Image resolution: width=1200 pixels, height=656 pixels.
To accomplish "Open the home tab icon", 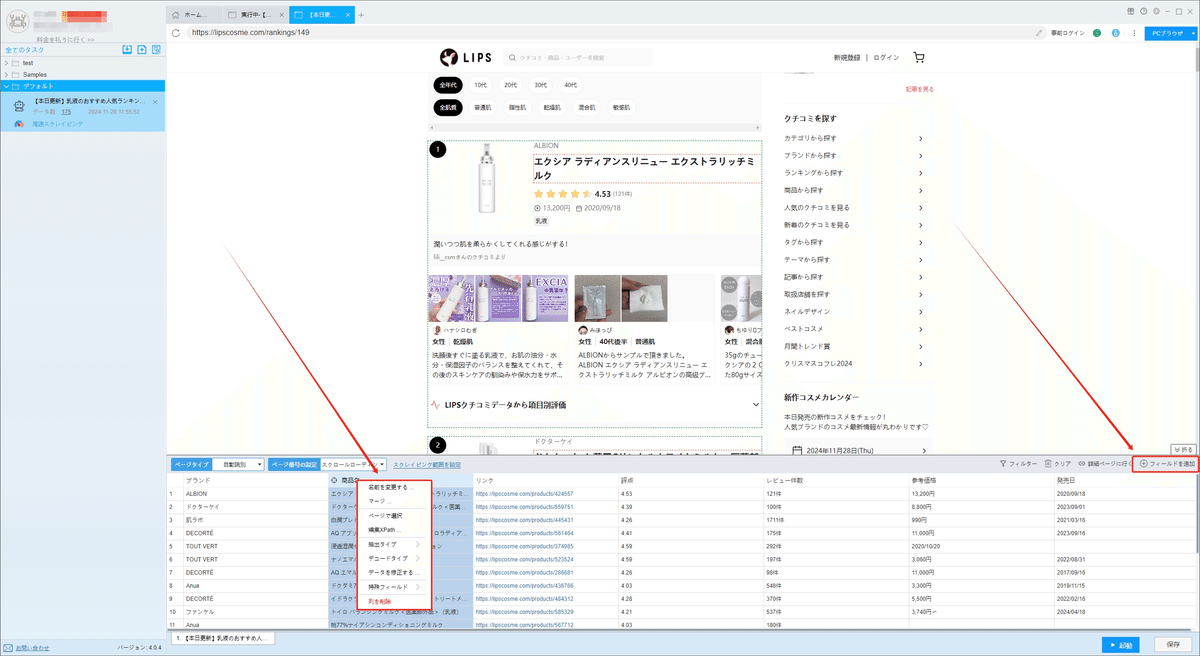I will coord(177,15).
